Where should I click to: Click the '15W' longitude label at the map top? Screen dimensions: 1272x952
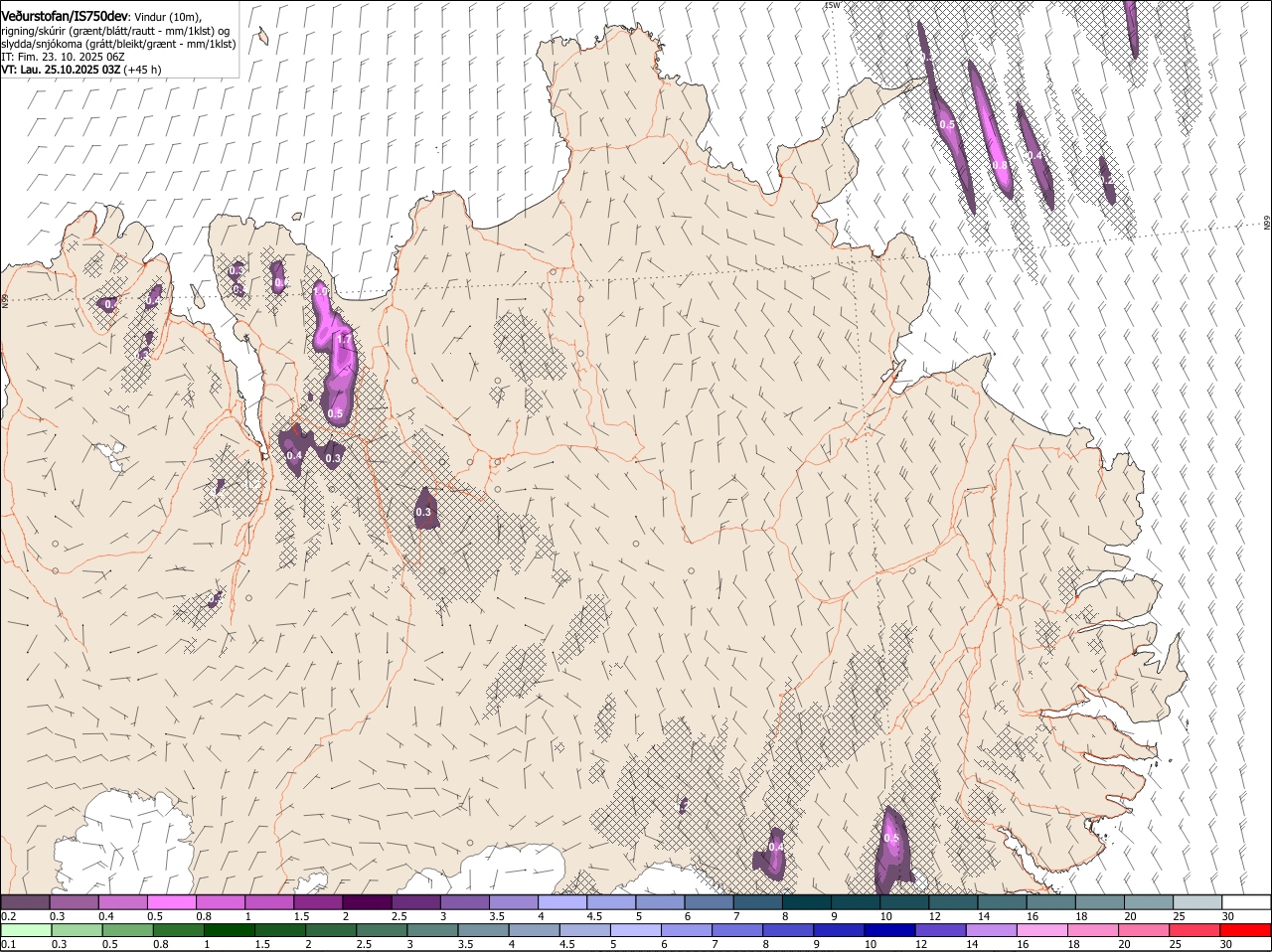coord(833,6)
